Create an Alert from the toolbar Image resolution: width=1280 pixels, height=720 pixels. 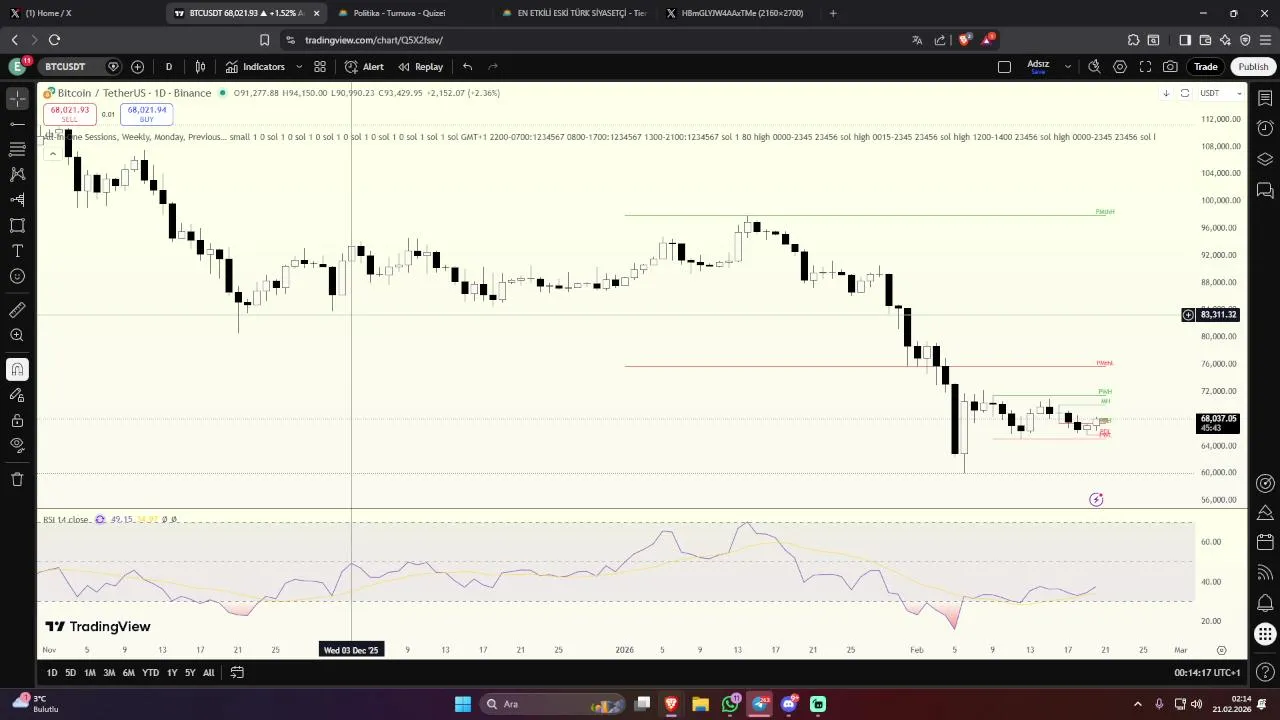point(364,67)
